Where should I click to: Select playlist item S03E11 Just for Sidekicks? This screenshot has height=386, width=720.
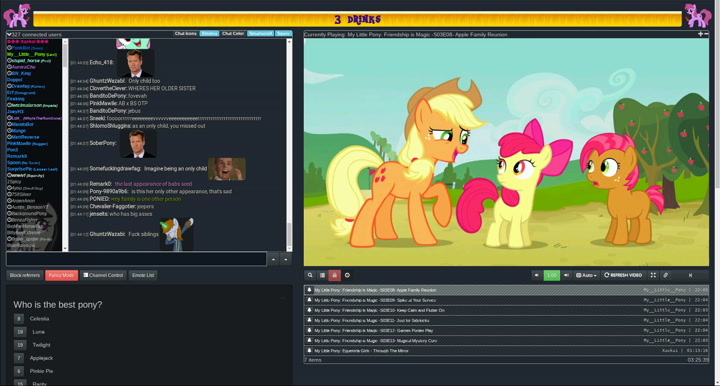pyautogui.click(x=506, y=320)
